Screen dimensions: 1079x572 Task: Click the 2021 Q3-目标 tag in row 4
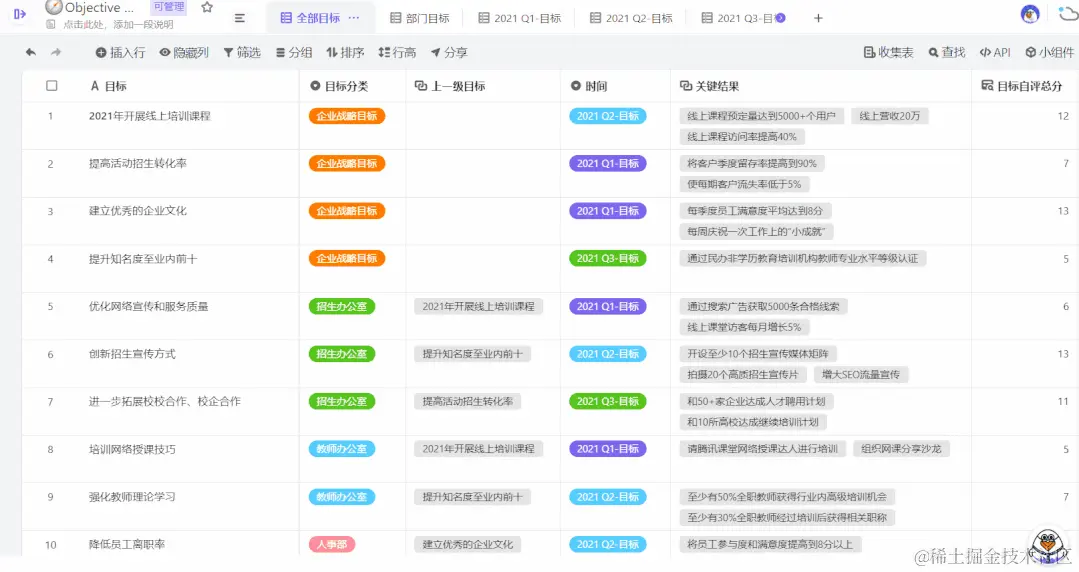pyautogui.click(x=608, y=259)
